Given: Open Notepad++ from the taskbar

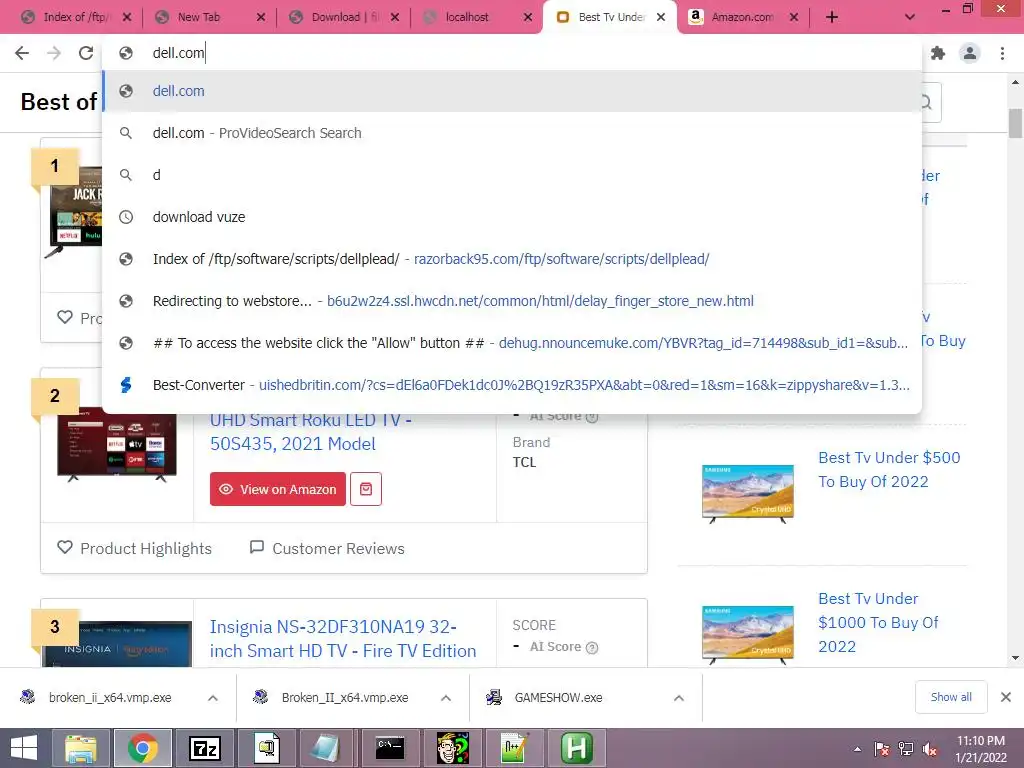Looking at the screenshot, I should tap(515, 748).
